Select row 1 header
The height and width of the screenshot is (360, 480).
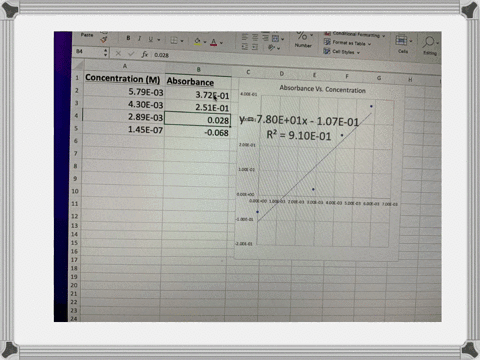pyautogui.click(x=77, y=78)
